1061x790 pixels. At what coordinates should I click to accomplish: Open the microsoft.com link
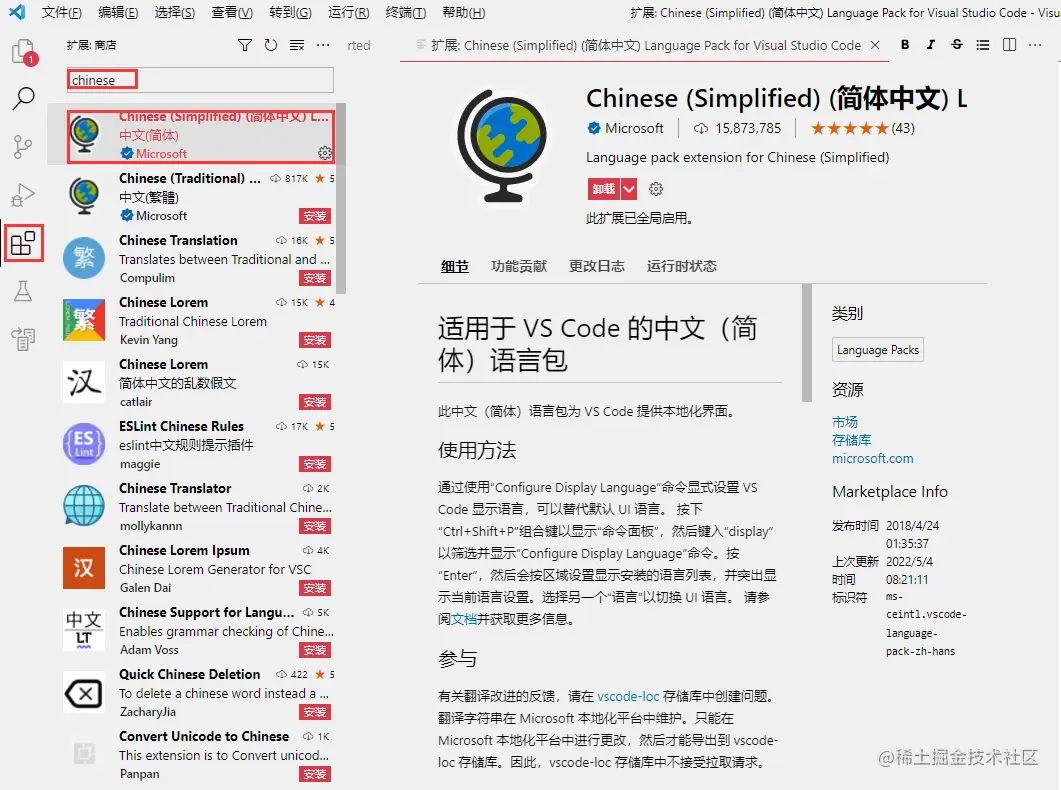coord(873,458)
